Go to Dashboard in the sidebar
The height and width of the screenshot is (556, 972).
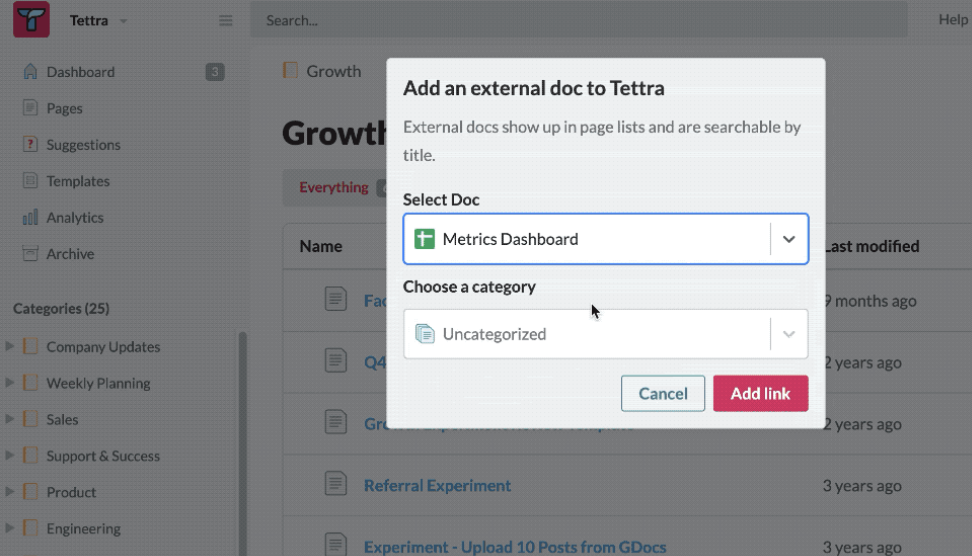(81, 72)
